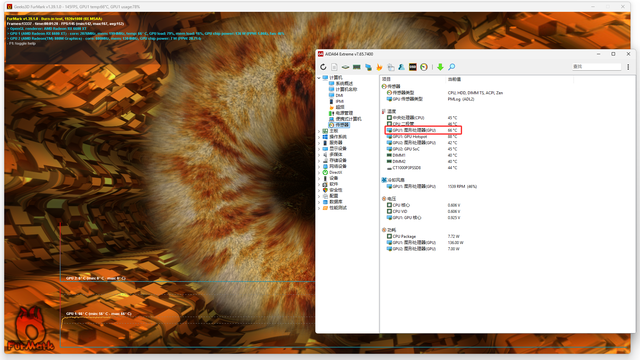Open the black OSD panel toolbar icon

tap(413, 67)
